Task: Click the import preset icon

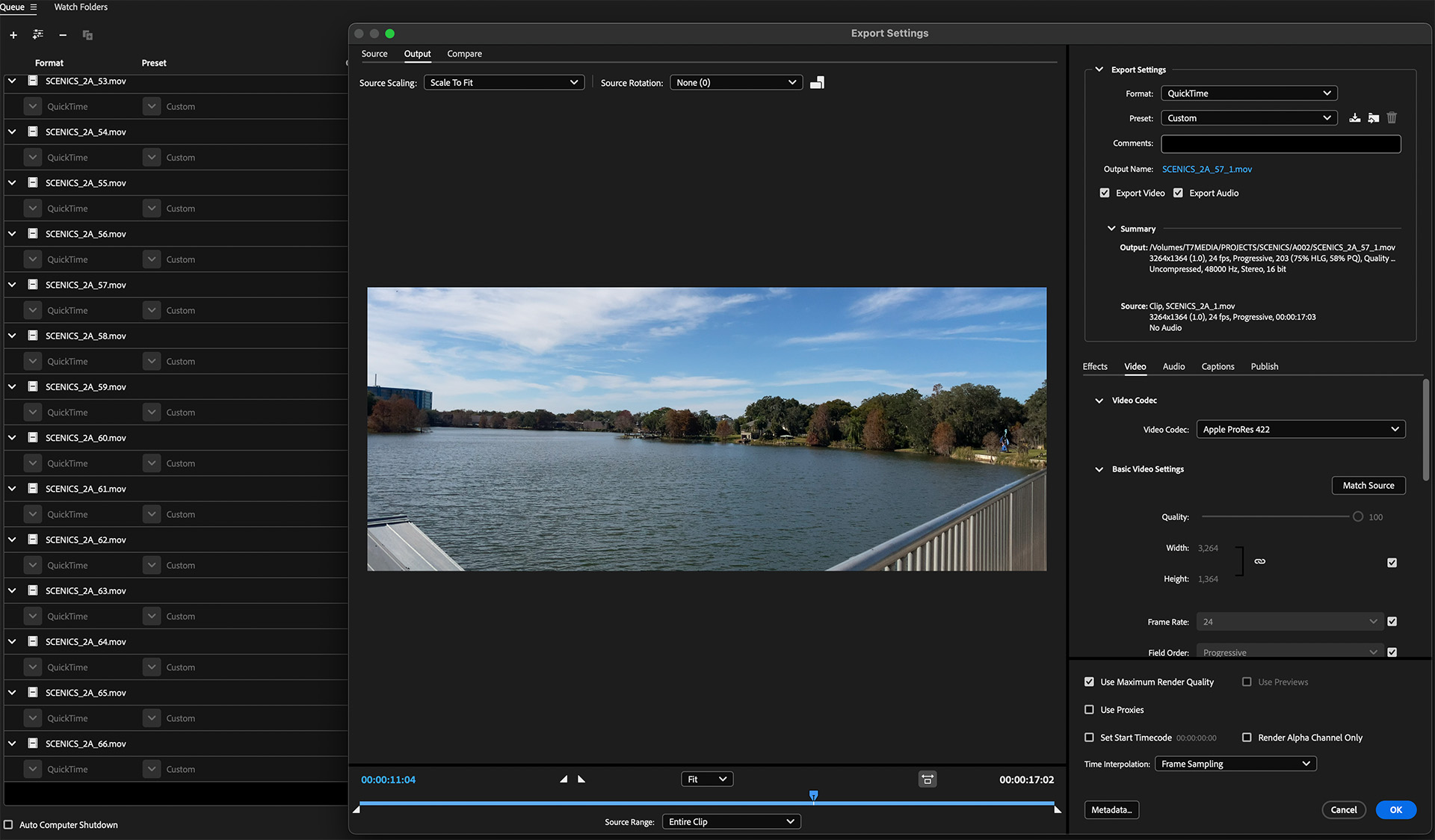Action: pyautogui.click(x=1372, y=117)
